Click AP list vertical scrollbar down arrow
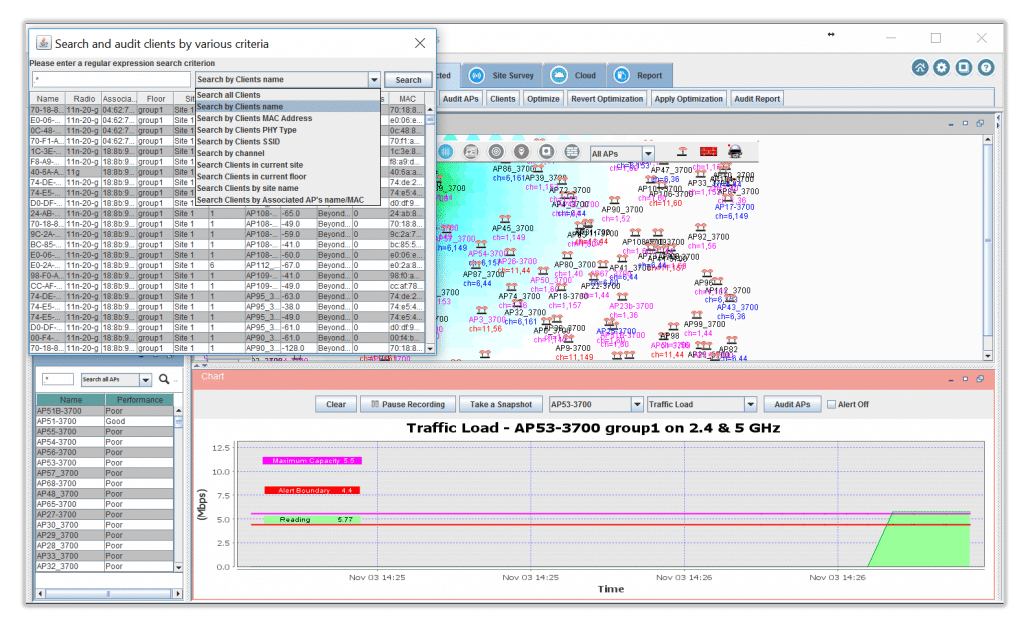This screenshot has width=1030, height=628. click(179, 567)
